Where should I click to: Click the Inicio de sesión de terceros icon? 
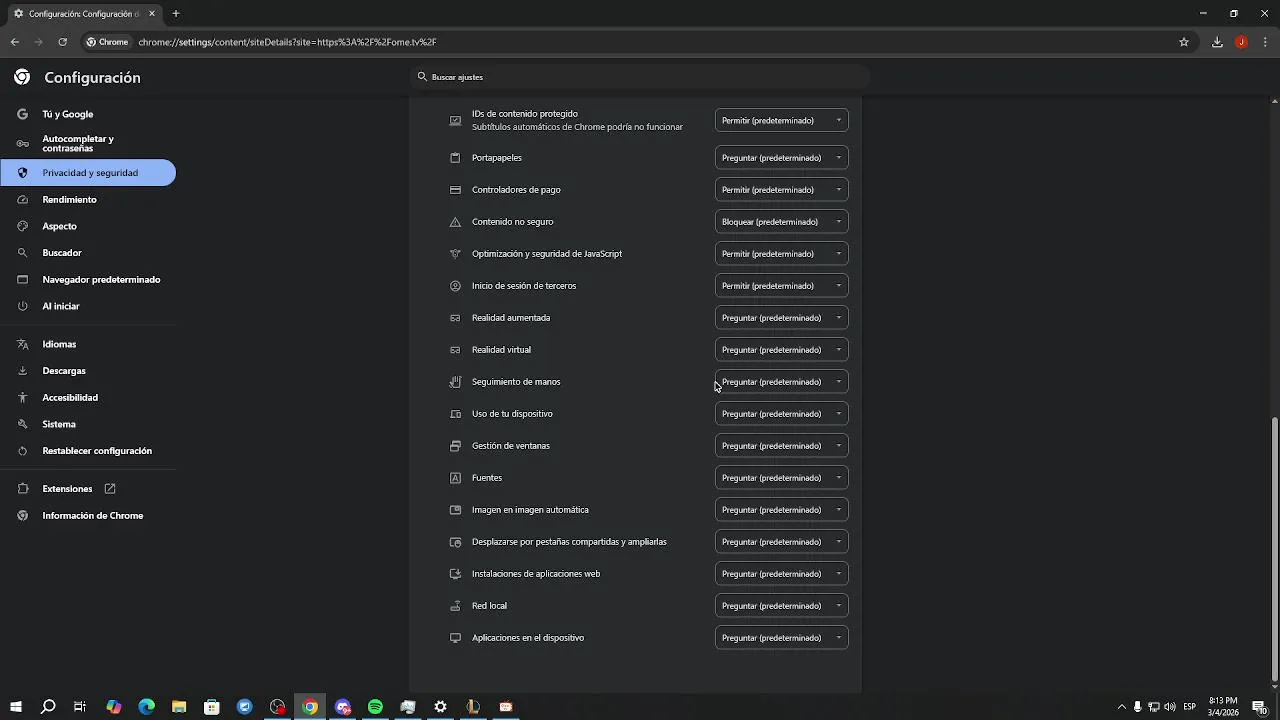pyautogui.click(x=455, y=286)
